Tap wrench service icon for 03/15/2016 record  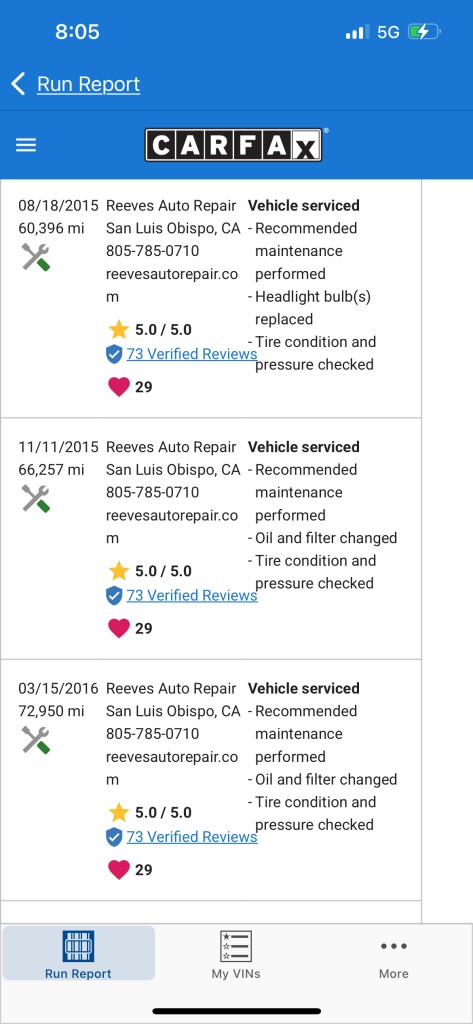point(35,740)
